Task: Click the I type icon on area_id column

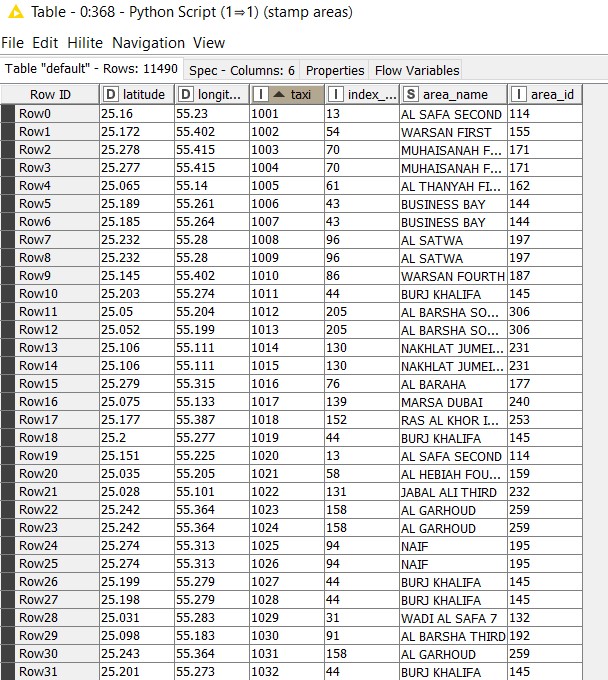Action: (519, 94)
